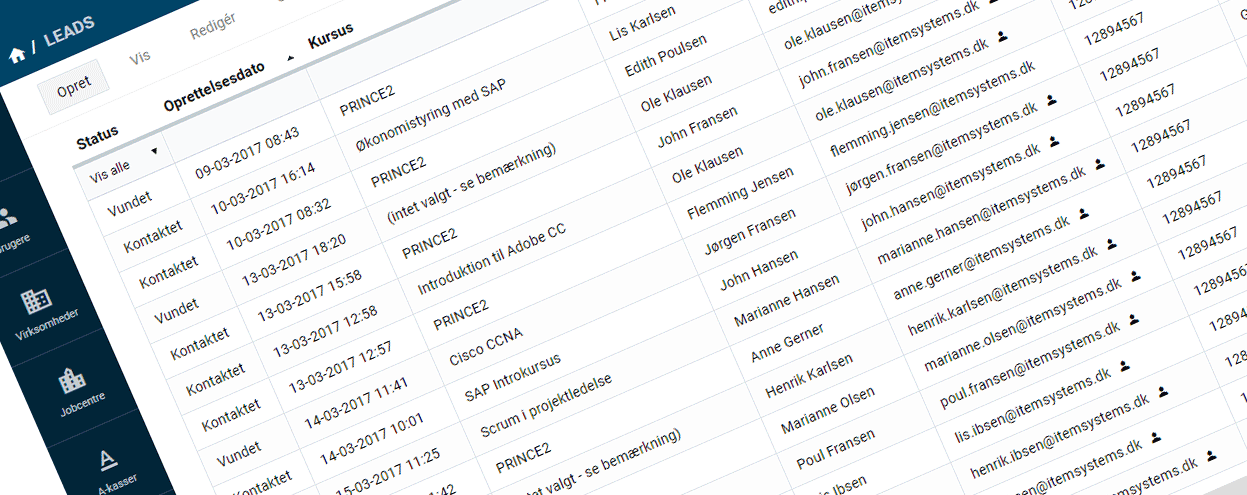
Task: Click the name Marianne Hansen
Action: 788,301
